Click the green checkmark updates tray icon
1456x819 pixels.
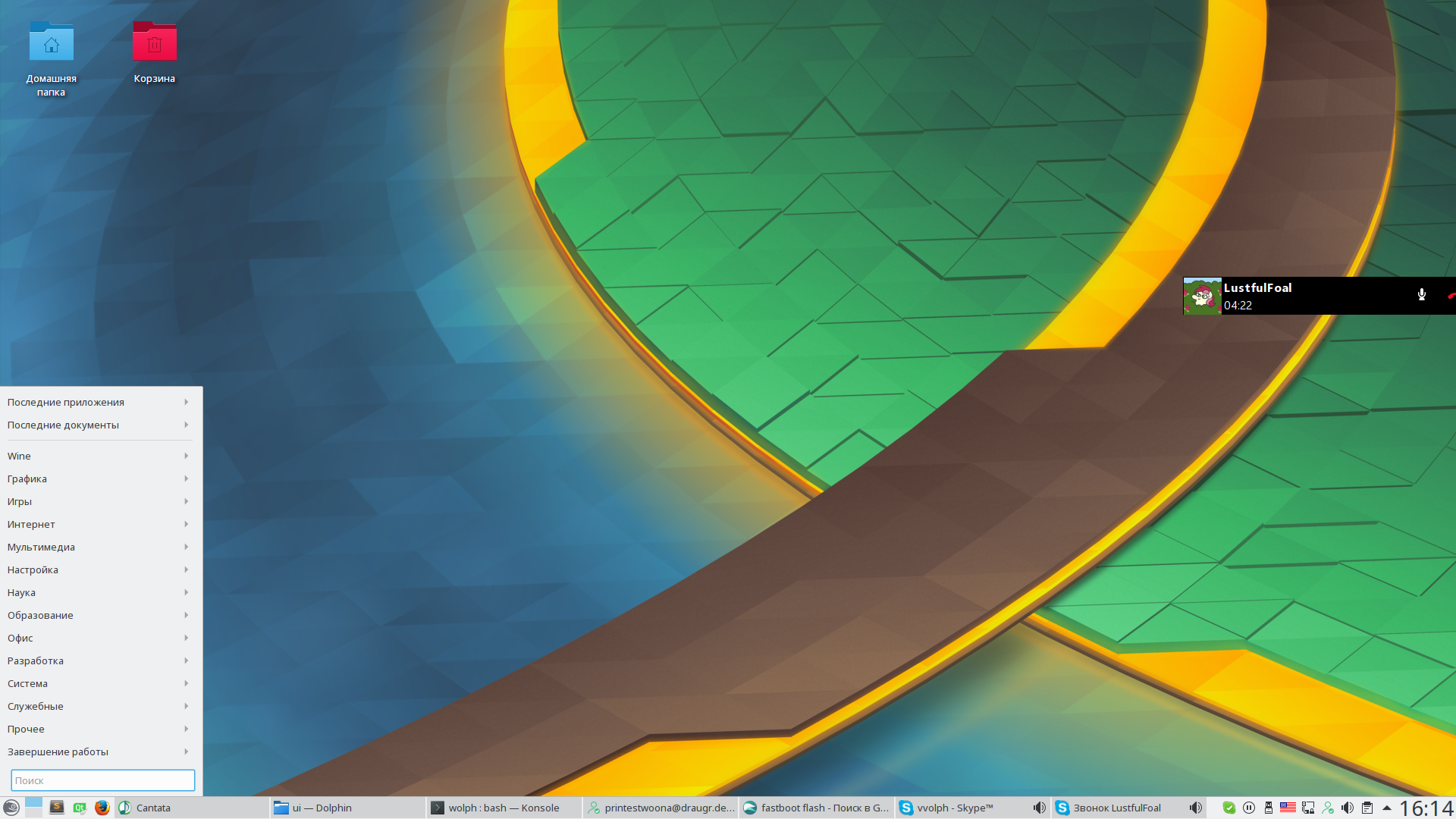pos(1229,808)
